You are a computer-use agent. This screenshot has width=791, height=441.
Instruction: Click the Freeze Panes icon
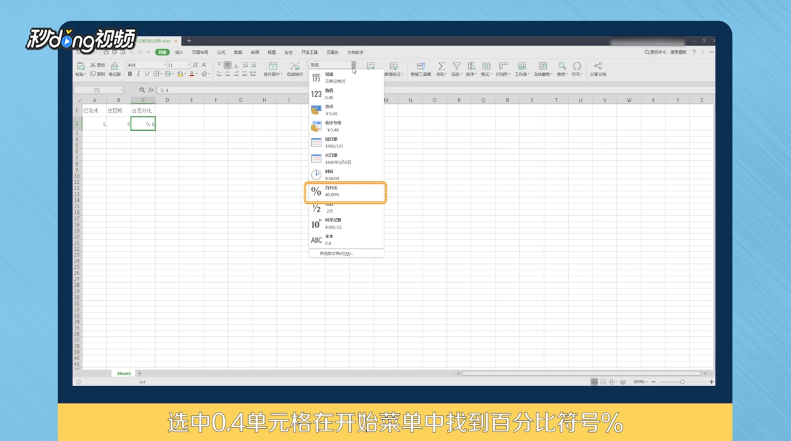click(543, 66)
